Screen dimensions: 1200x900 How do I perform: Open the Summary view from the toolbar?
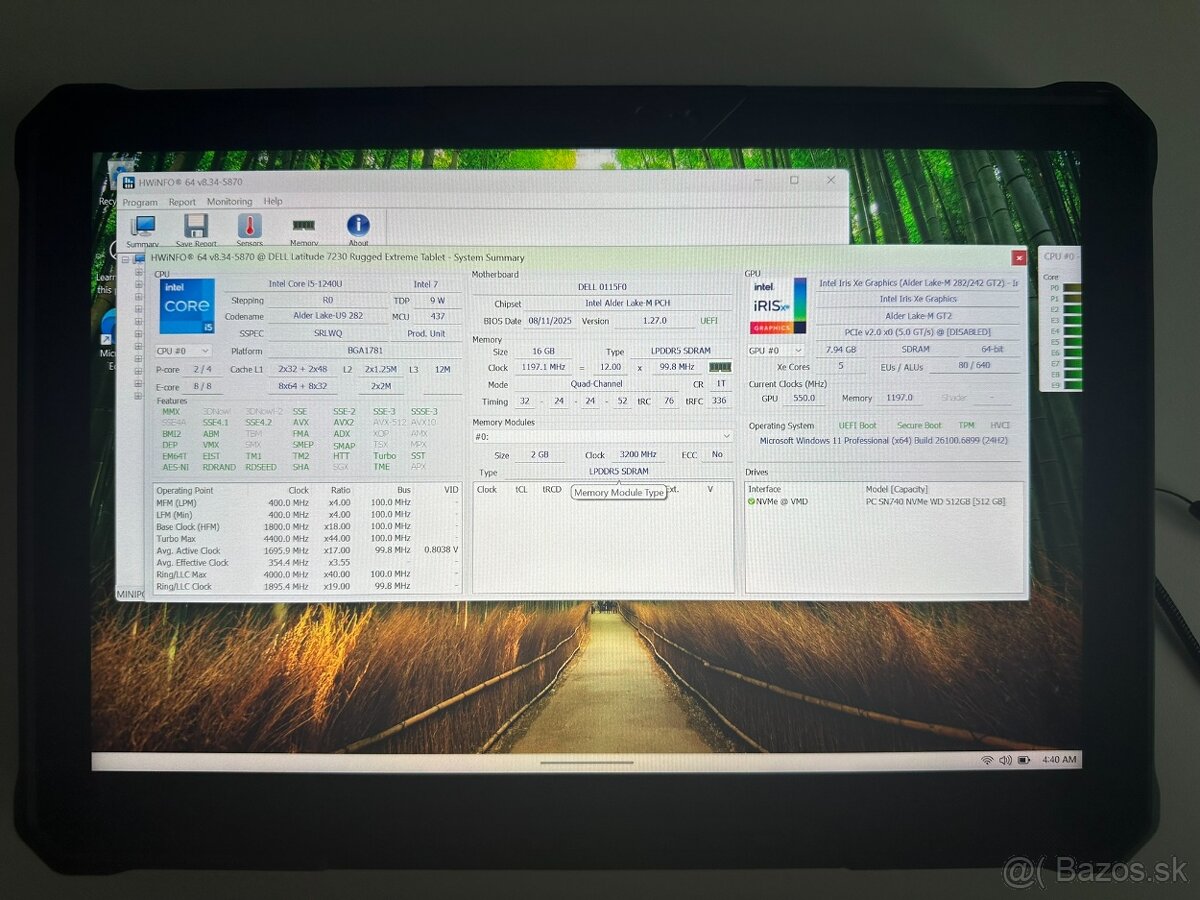[142, 226]
